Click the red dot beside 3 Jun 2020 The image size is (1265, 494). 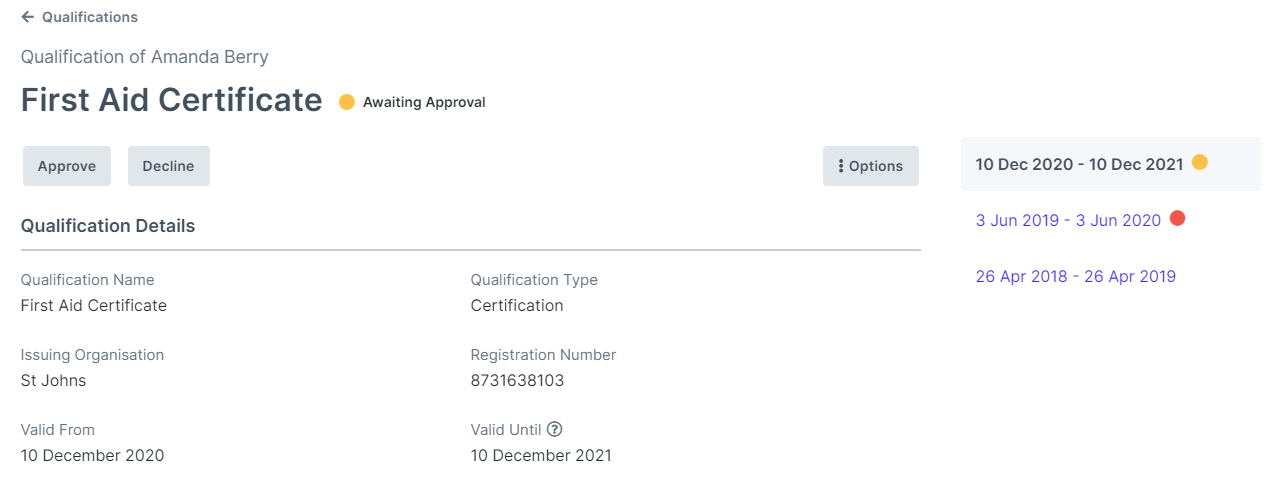point(1177,218)
